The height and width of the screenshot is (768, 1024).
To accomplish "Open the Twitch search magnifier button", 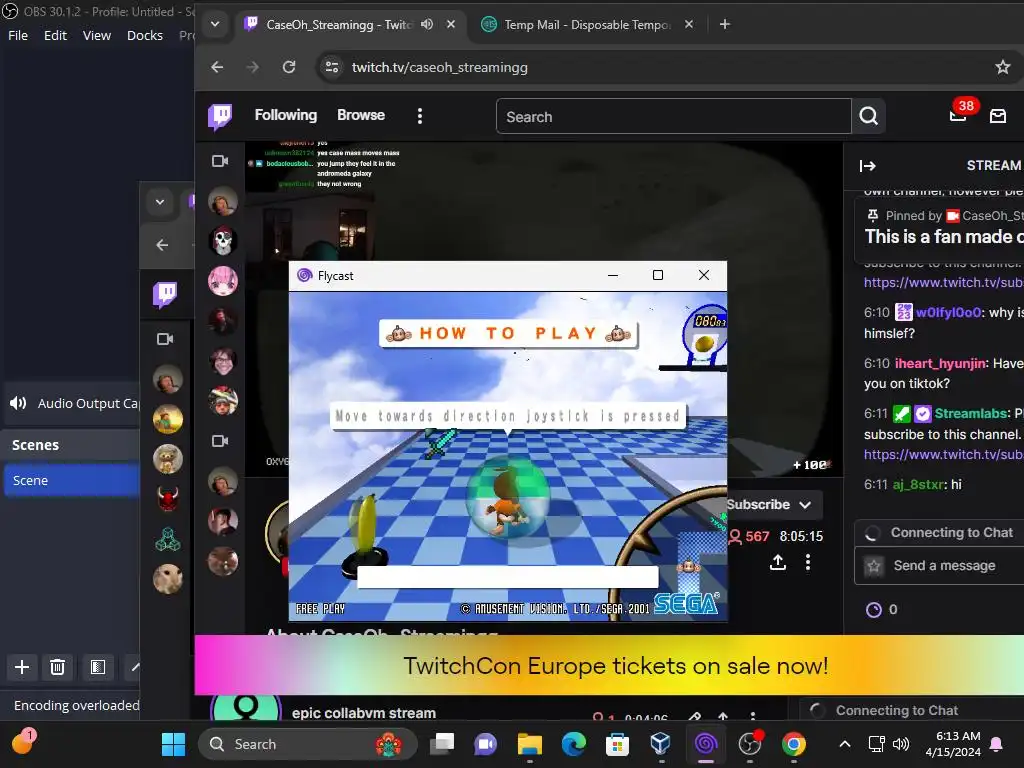I will click(x=869, y=116).
